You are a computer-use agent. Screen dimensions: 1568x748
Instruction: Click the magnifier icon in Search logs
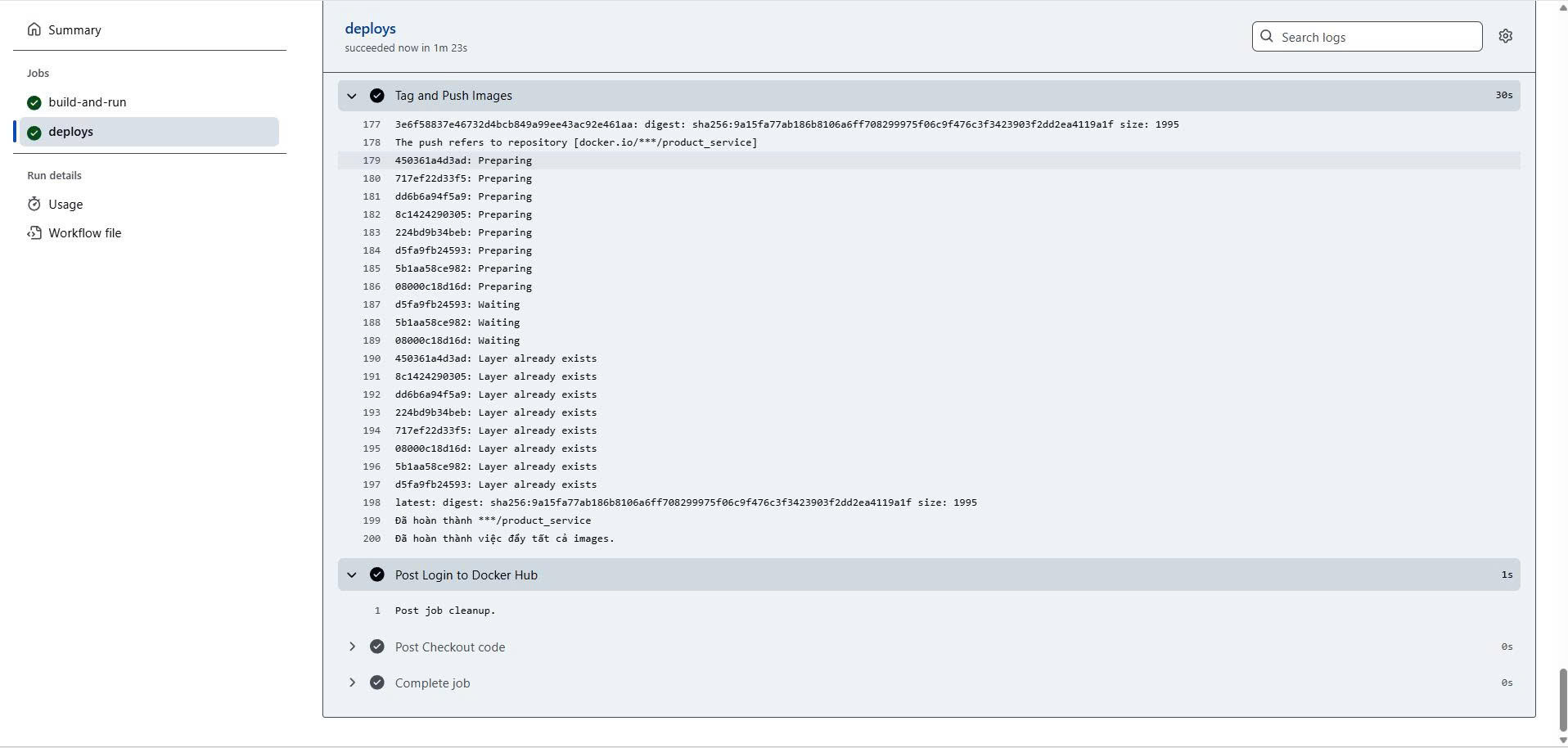click(x=1267, y=36)
